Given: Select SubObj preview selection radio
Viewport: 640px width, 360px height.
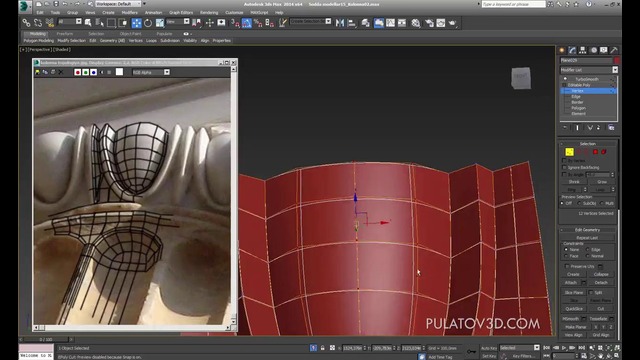Looking at the screenshot, I should [x=580, y=203].
